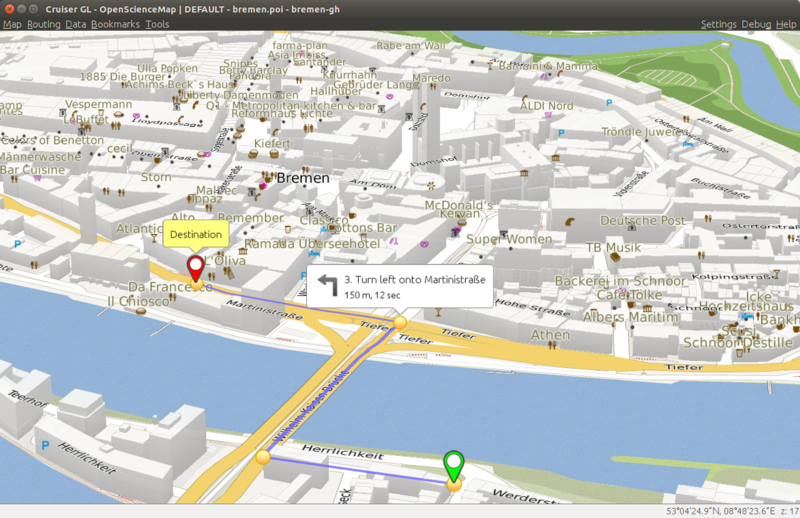
Task: Click the L'Oliva label
Action: tap(226, 261)
